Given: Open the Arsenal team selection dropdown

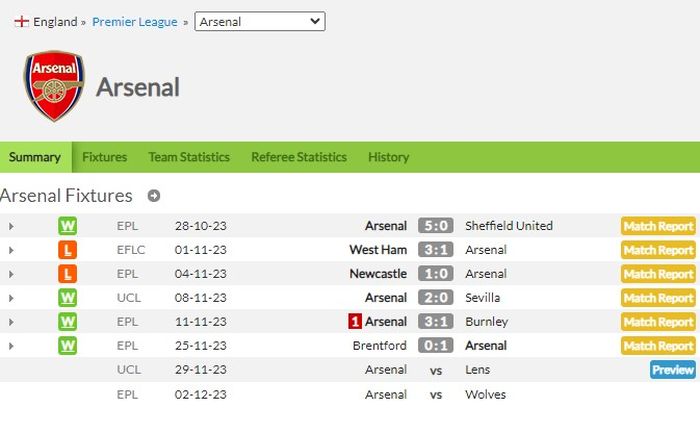Looking at the screenshot, I should 260,21.
